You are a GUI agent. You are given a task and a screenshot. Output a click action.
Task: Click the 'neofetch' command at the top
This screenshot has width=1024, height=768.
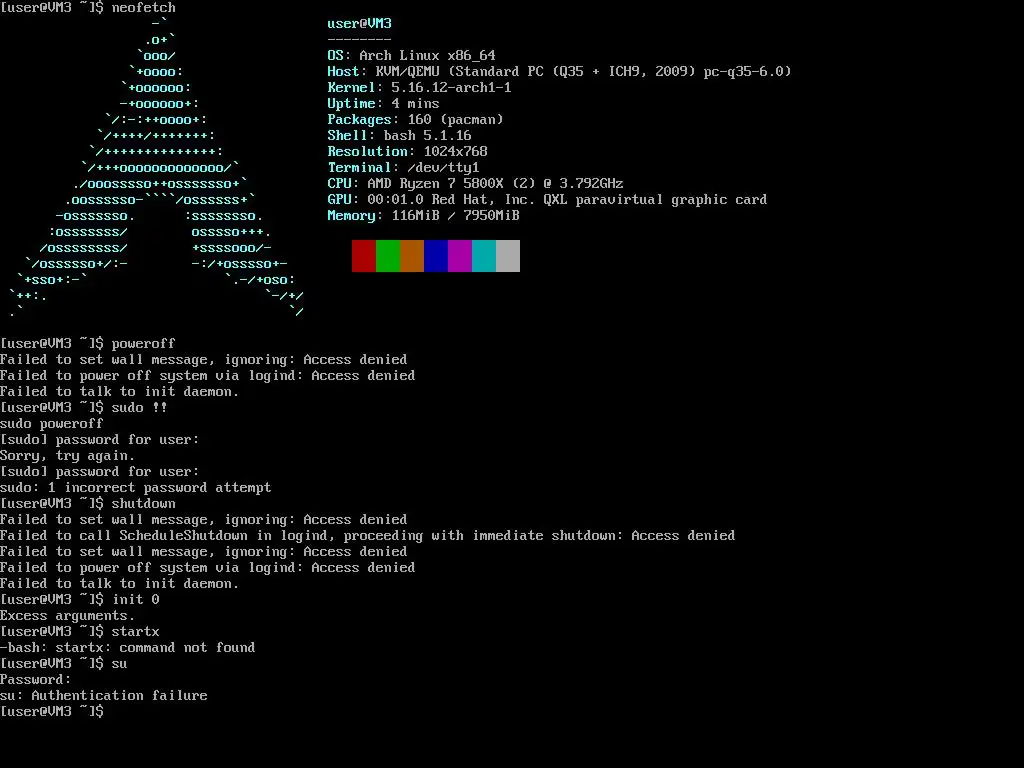pyautogui.click(x=144, y=8)
